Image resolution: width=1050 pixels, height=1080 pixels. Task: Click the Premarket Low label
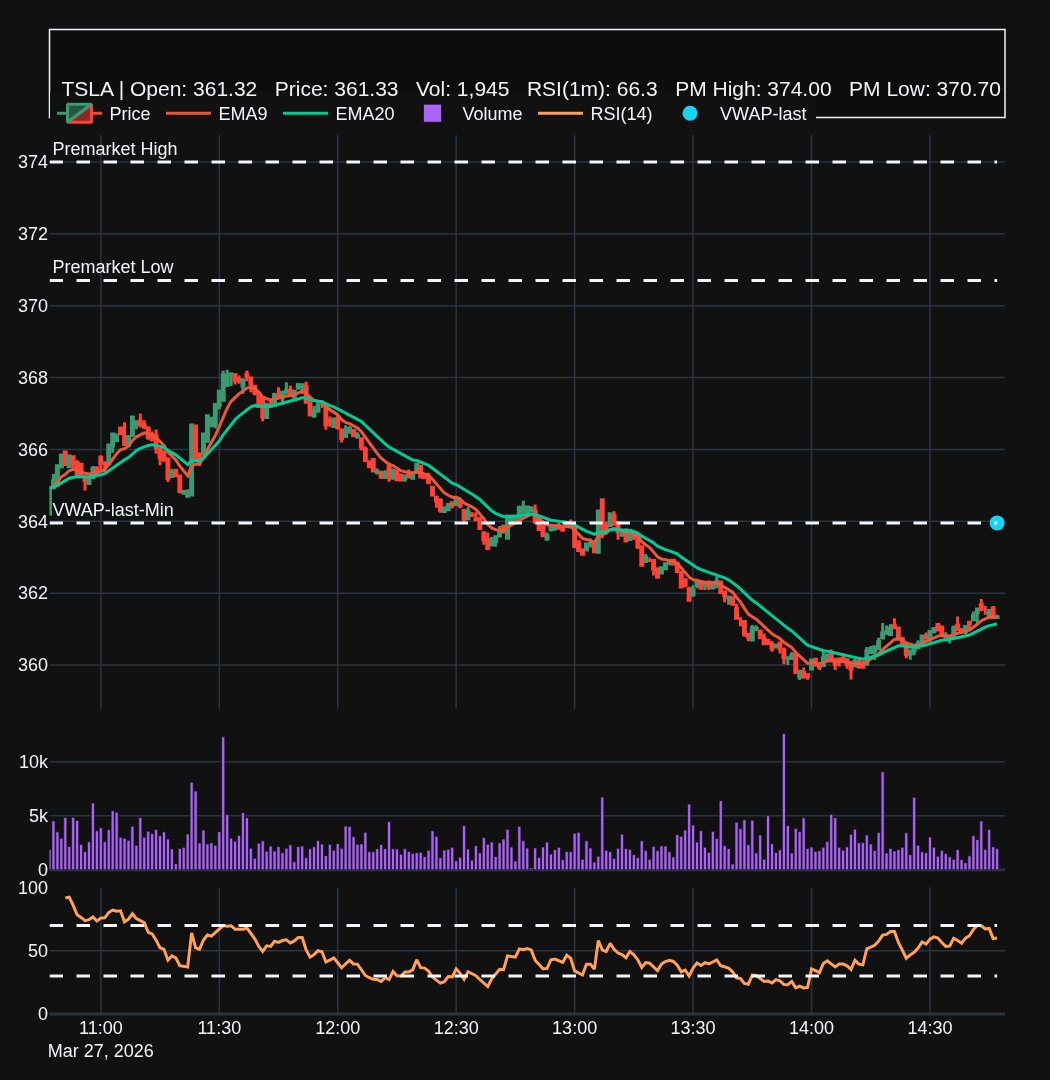[x=113, y=267]
